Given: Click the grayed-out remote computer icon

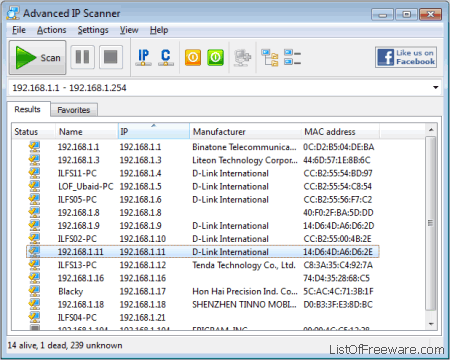Looking at the screenshot, I should 242,58.
